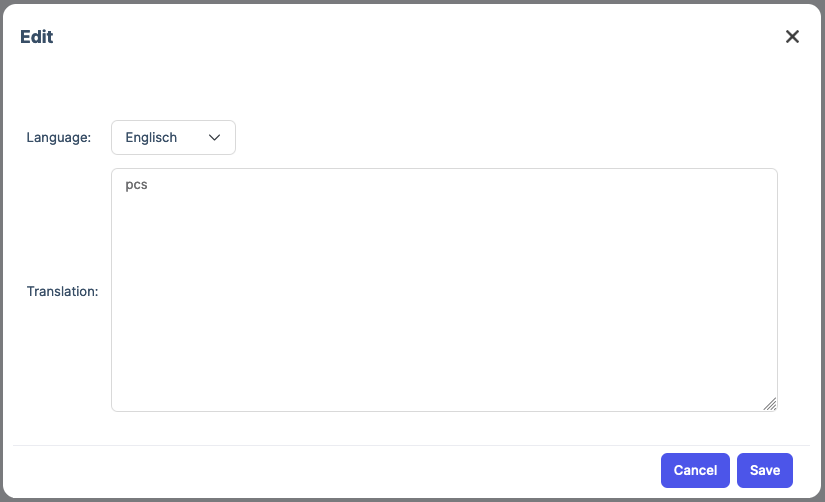Screen dimensions: 825x502
Task: Click the footer area left of Cancel
Action: tap(330, 470)
